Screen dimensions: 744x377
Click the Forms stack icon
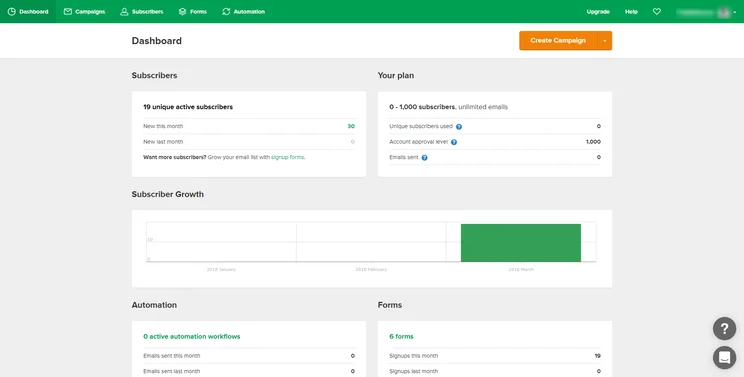click(x=183, y=11)
